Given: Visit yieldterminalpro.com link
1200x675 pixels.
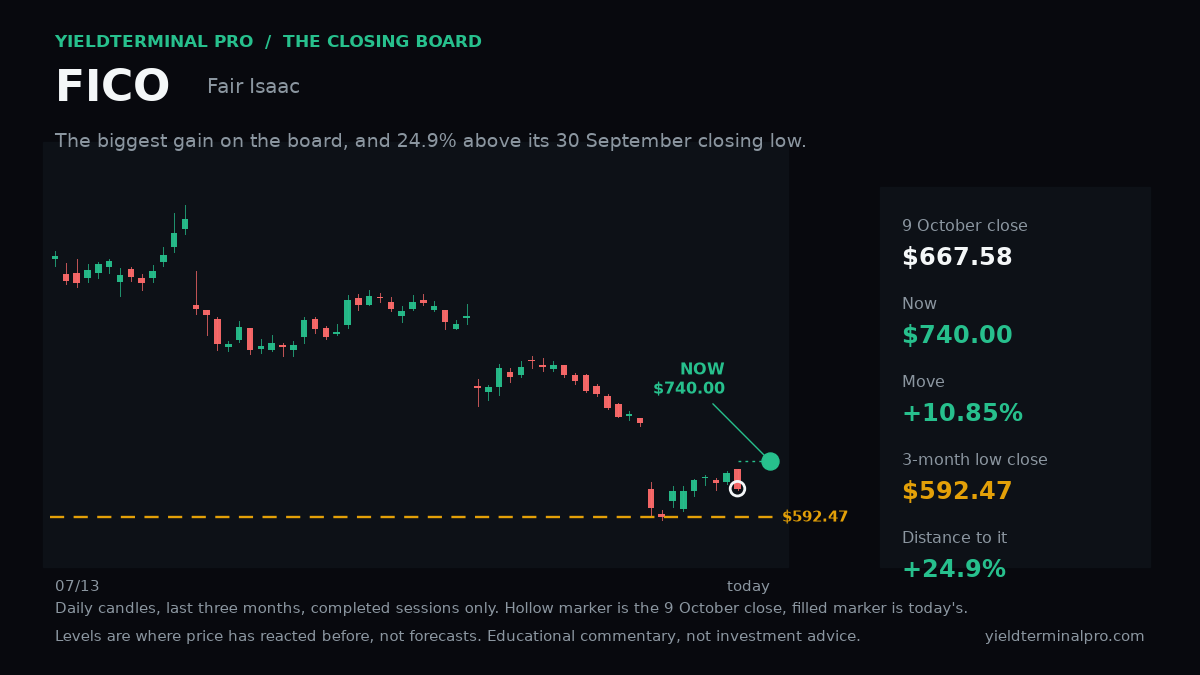Looking at the screenshot, I should tap(1064, 636).
